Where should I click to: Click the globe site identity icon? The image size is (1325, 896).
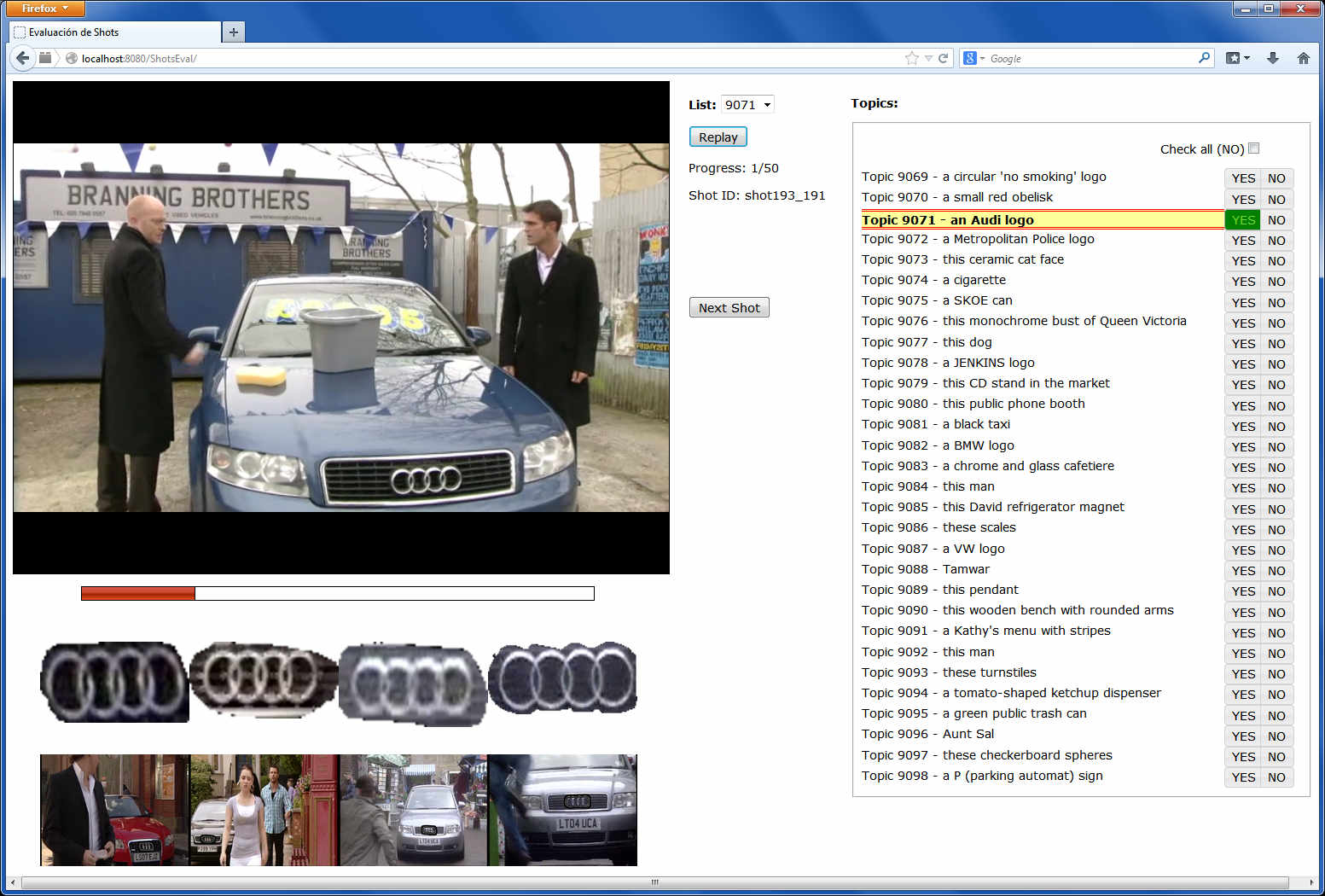click(x=72, y=58)
